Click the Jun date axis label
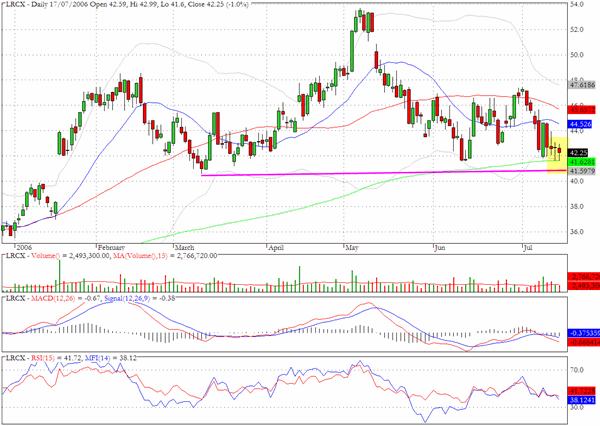Viewport: 600px width, 426px height. click(x=440, y=247)
